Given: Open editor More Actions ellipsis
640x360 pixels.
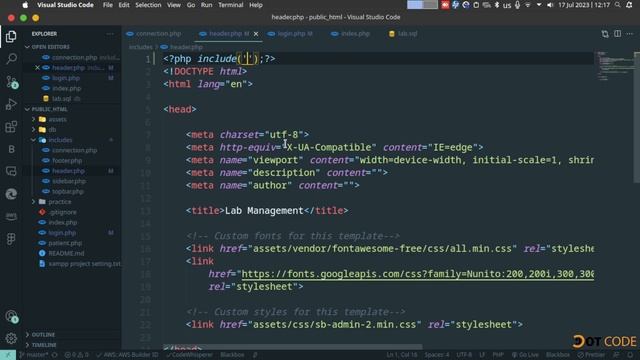Looking at the screenshot, I should [x=630, y=34].
